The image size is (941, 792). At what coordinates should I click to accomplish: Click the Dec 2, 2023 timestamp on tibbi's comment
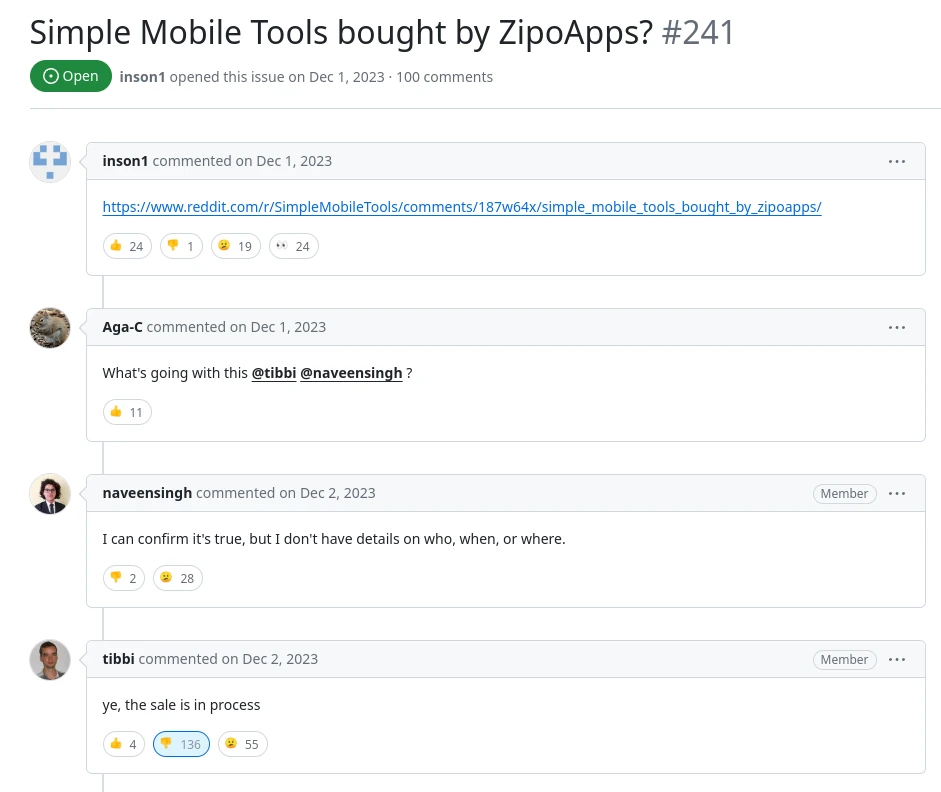coord(280,659)
